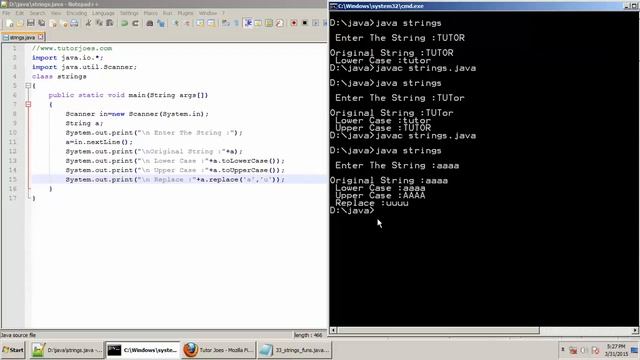Screen dimensions: 640x360
Task: Toggle synchronized vertical scrolling icon
Action: 200,23
